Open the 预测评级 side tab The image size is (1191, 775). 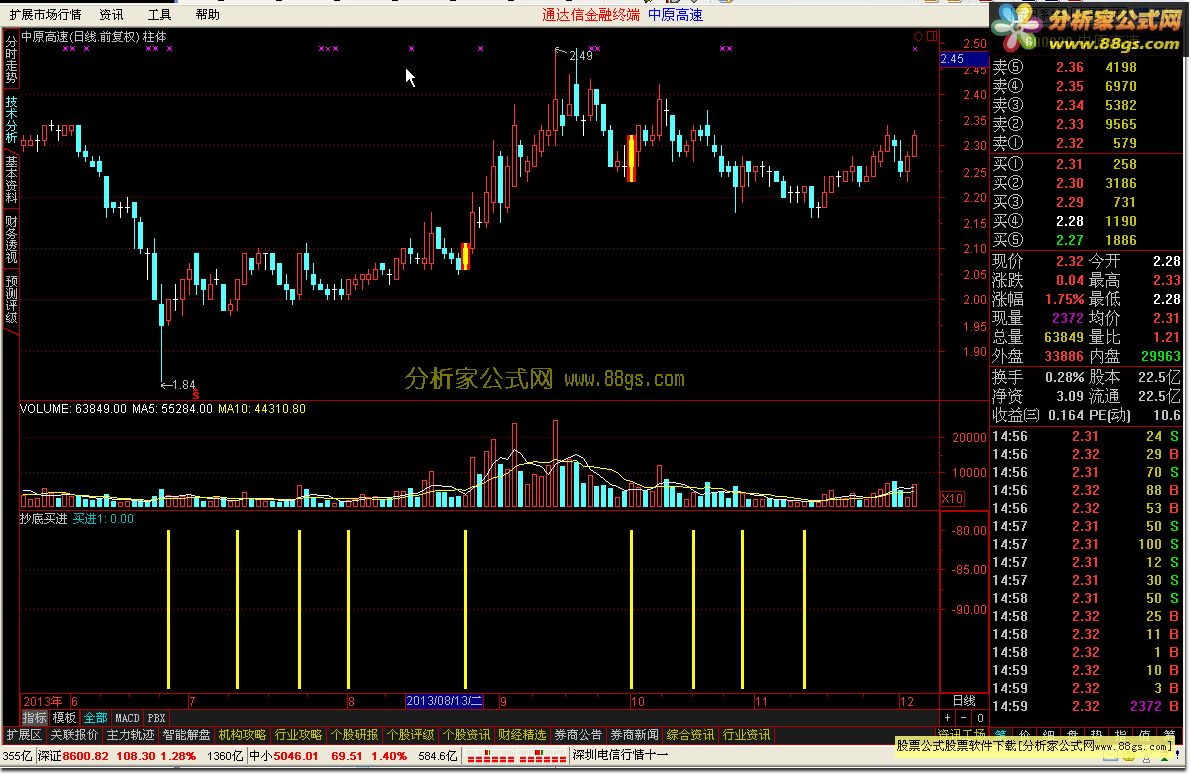pyautogui.click(x=11, y=299)
